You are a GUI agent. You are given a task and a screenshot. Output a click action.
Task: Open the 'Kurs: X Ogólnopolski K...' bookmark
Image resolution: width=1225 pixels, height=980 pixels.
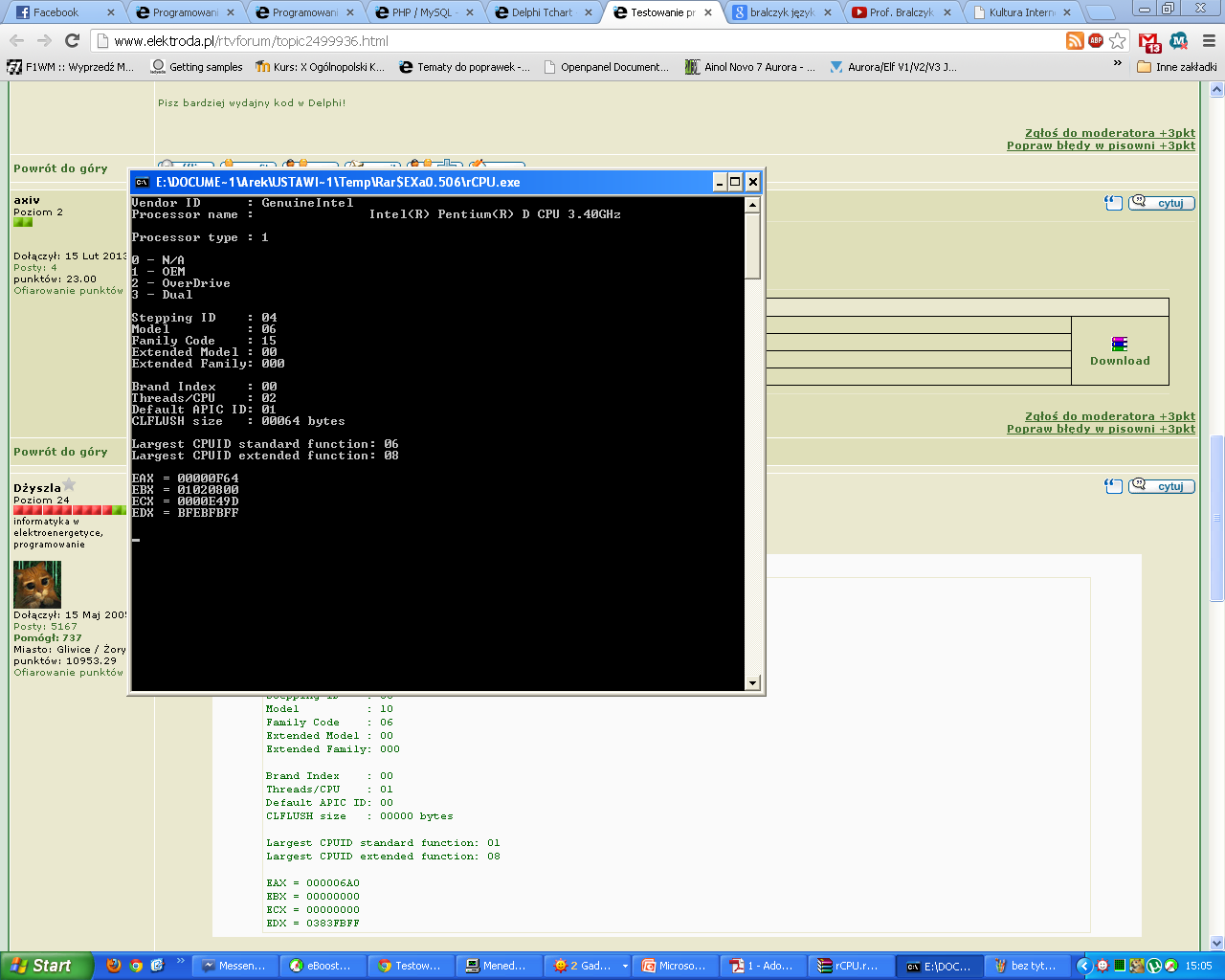click(321, 67)
